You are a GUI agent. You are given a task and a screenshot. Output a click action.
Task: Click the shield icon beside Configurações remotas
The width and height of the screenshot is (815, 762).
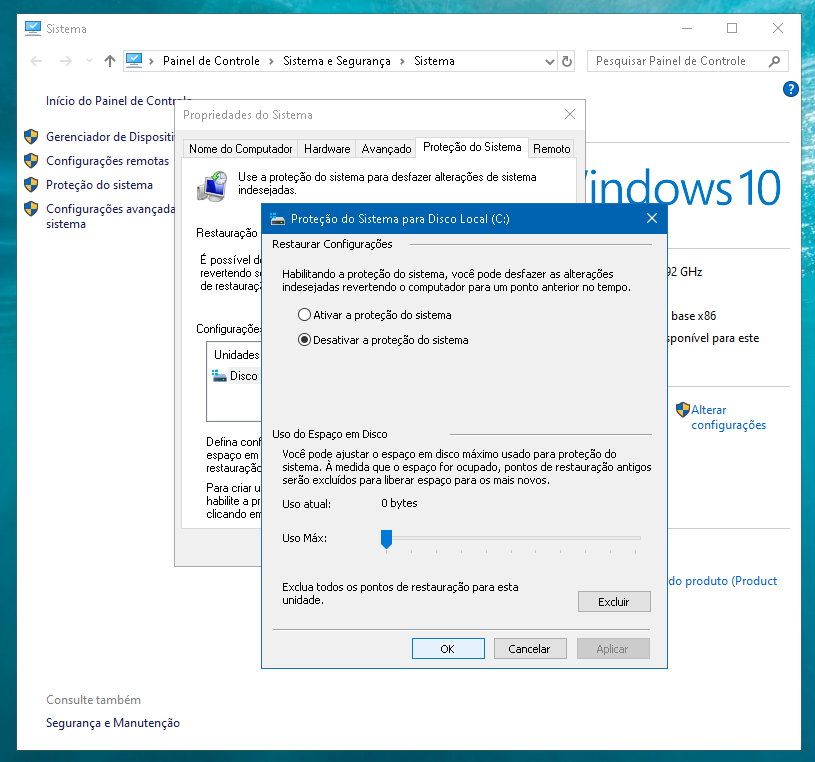pyautogui.click(x=31, y=161)
